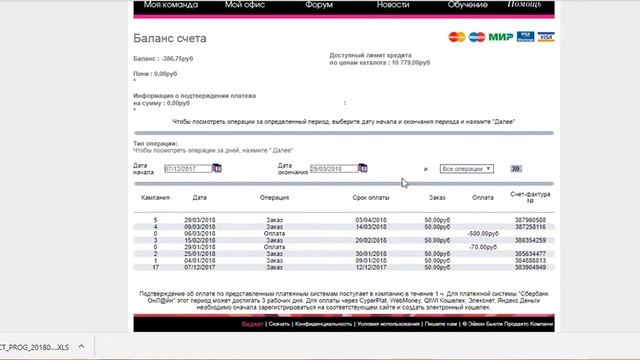Focus the Дата окончания input field

pos(333,169)
